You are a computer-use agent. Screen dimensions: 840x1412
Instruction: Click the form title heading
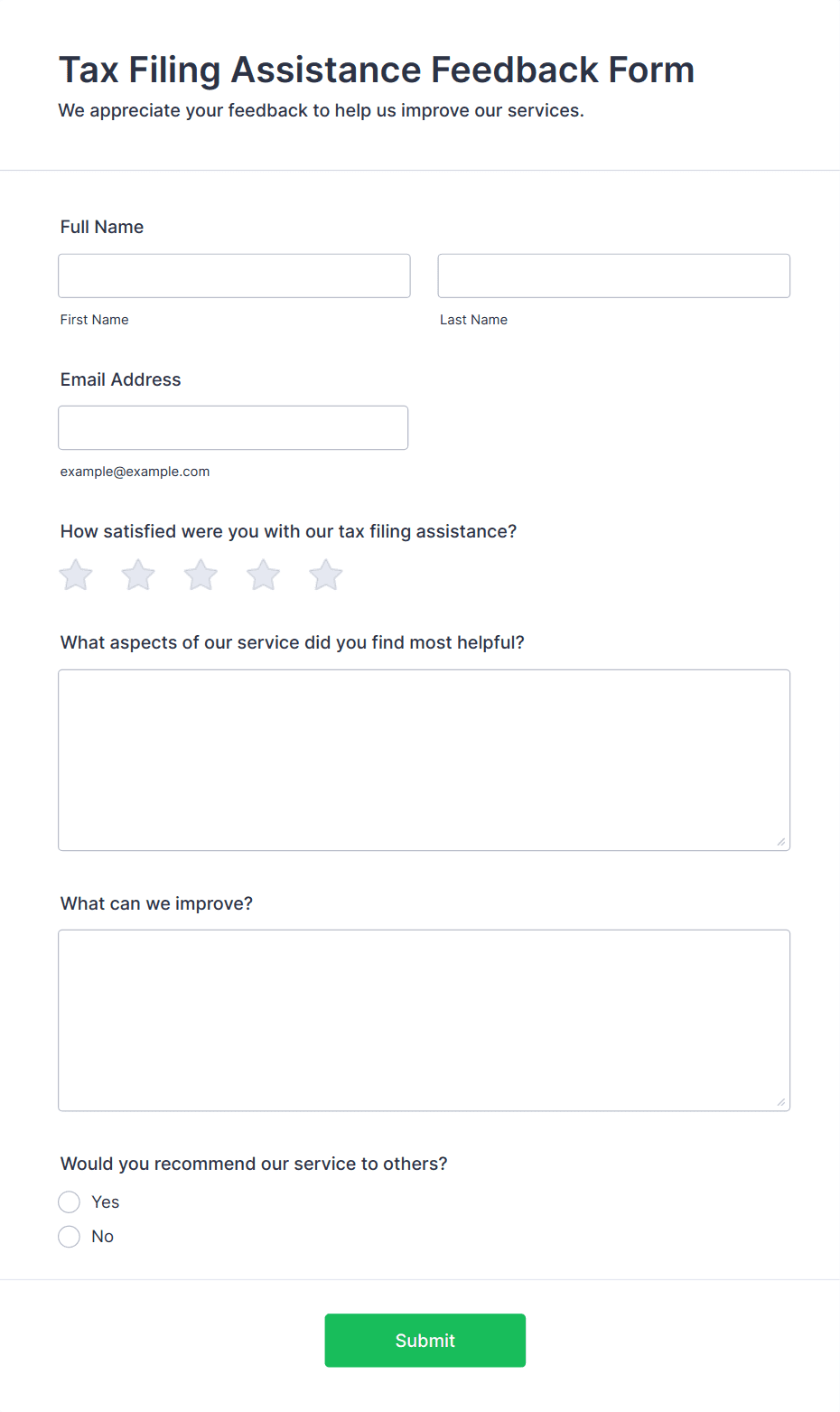[377, 70]
